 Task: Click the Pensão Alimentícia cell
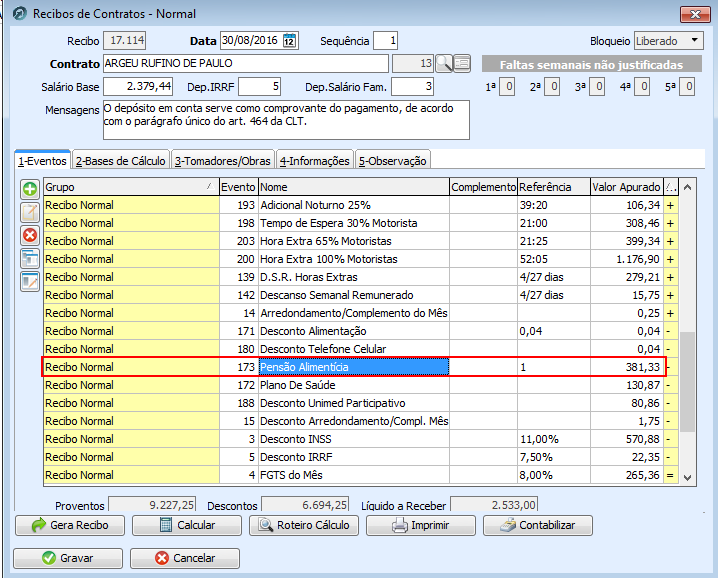click(354, 367)
